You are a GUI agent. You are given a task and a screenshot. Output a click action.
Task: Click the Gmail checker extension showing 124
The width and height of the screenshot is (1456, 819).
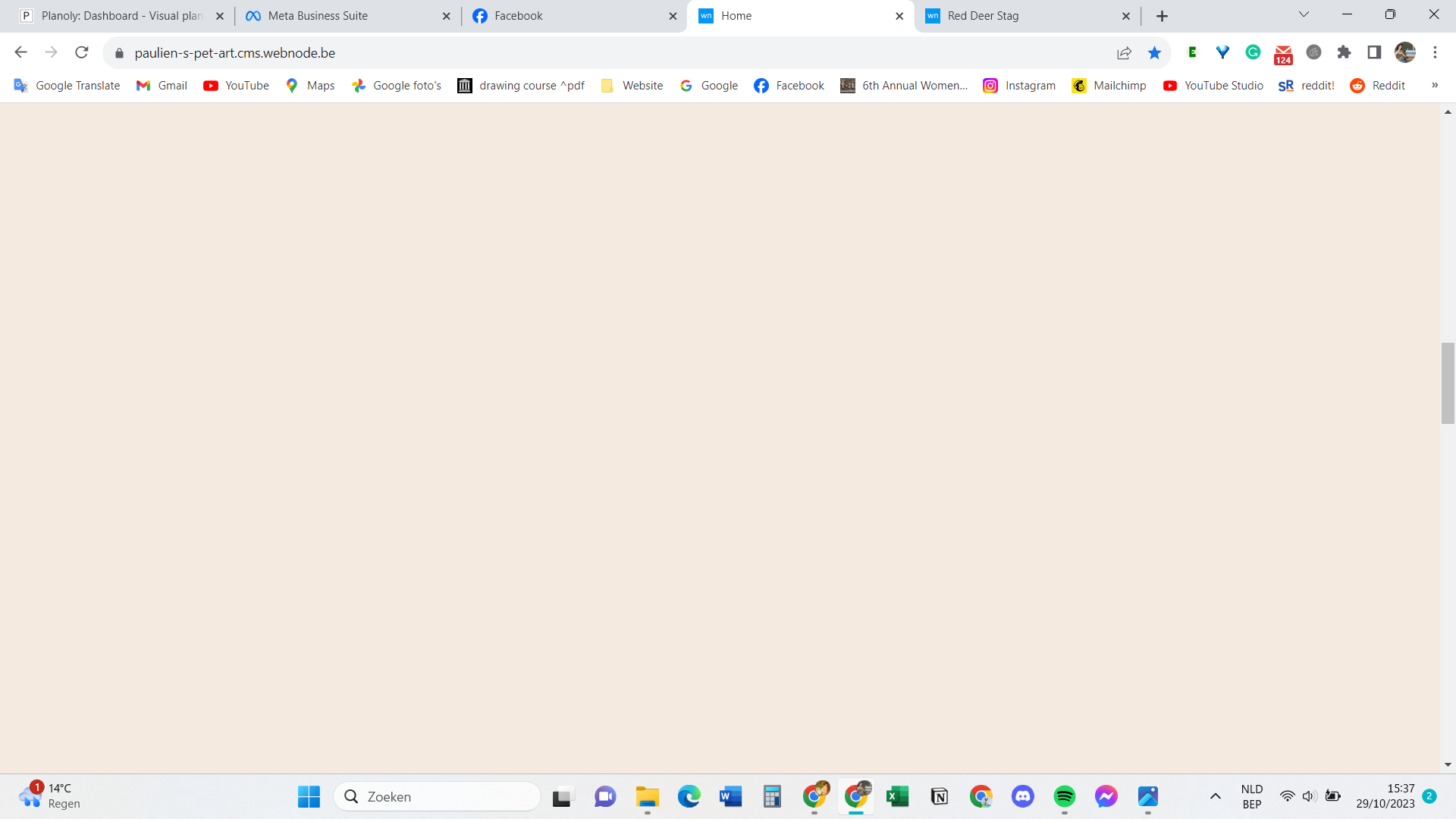1283,54
